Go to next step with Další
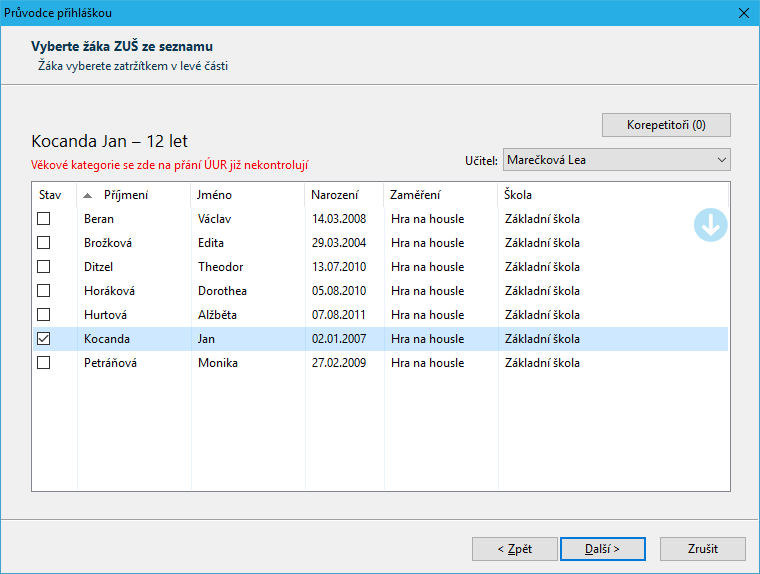 [601, 549]
